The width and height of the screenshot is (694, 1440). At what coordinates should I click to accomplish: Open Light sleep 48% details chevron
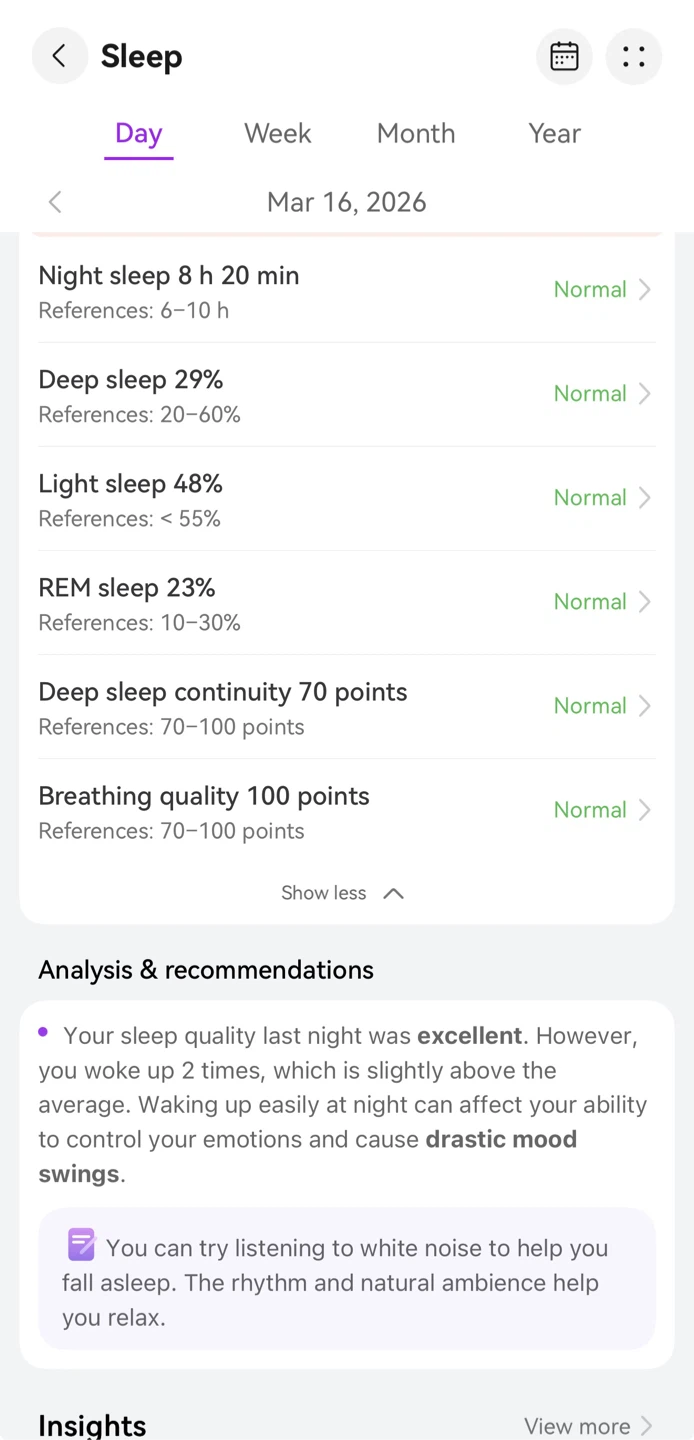(x=645, y=497)
